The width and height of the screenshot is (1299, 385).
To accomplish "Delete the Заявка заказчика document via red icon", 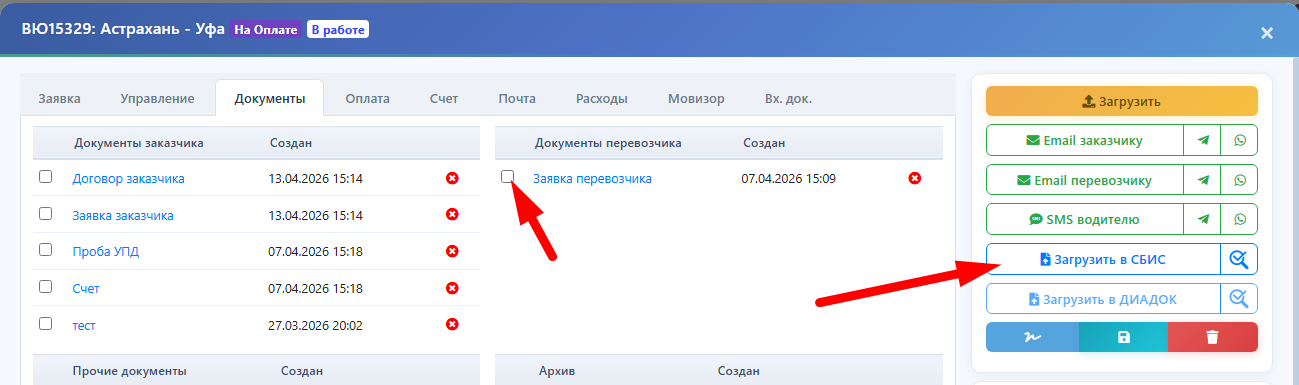I will pyautogui.click(x=452, y=214).
